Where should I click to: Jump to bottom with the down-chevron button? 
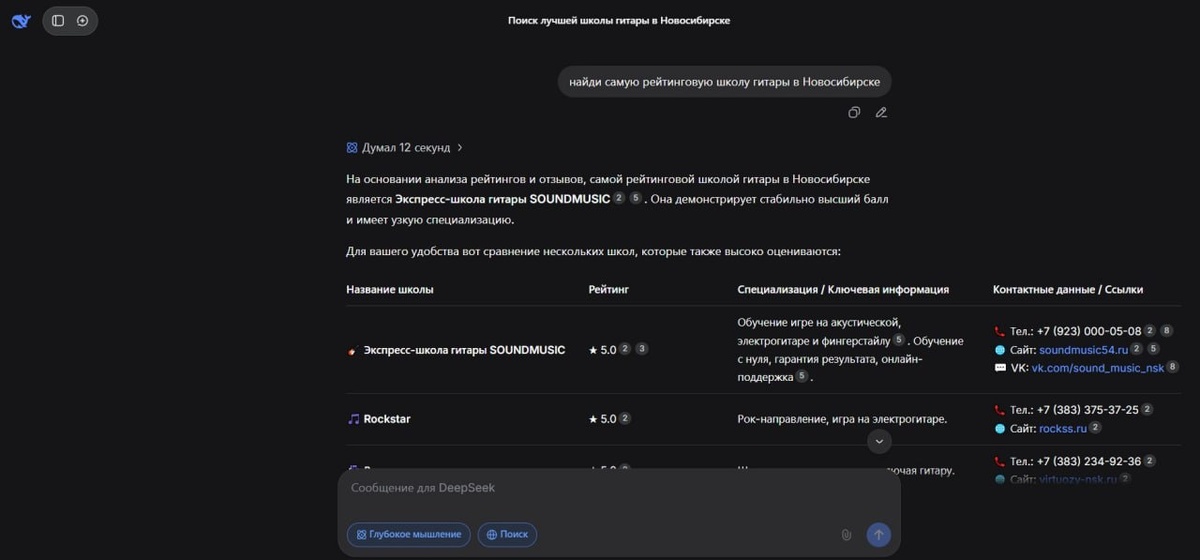pos(879,441)
